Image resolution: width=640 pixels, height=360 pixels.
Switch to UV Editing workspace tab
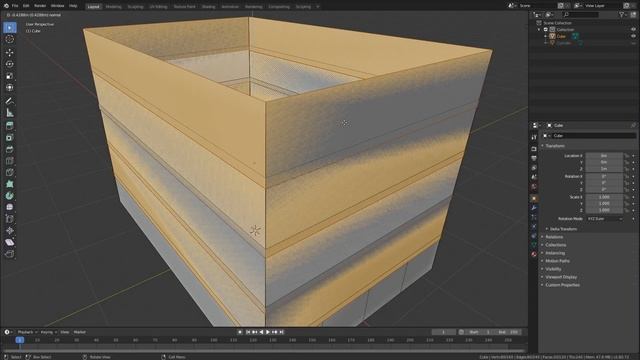coord(158,7)
